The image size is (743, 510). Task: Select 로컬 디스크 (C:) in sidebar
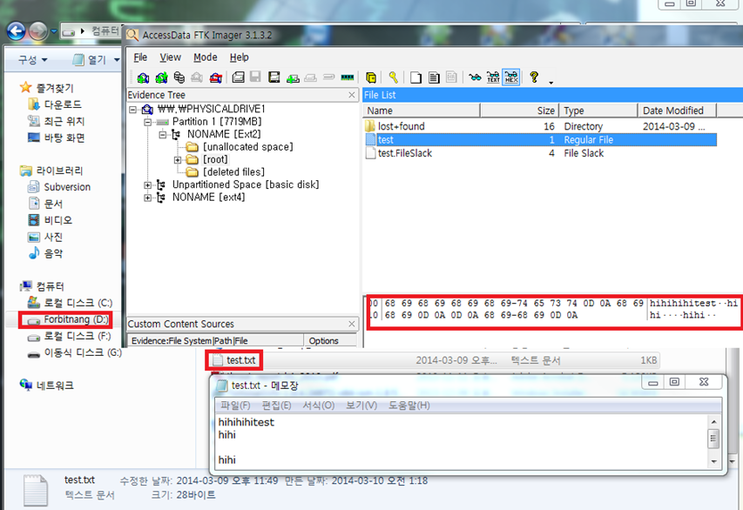point(70,302)
